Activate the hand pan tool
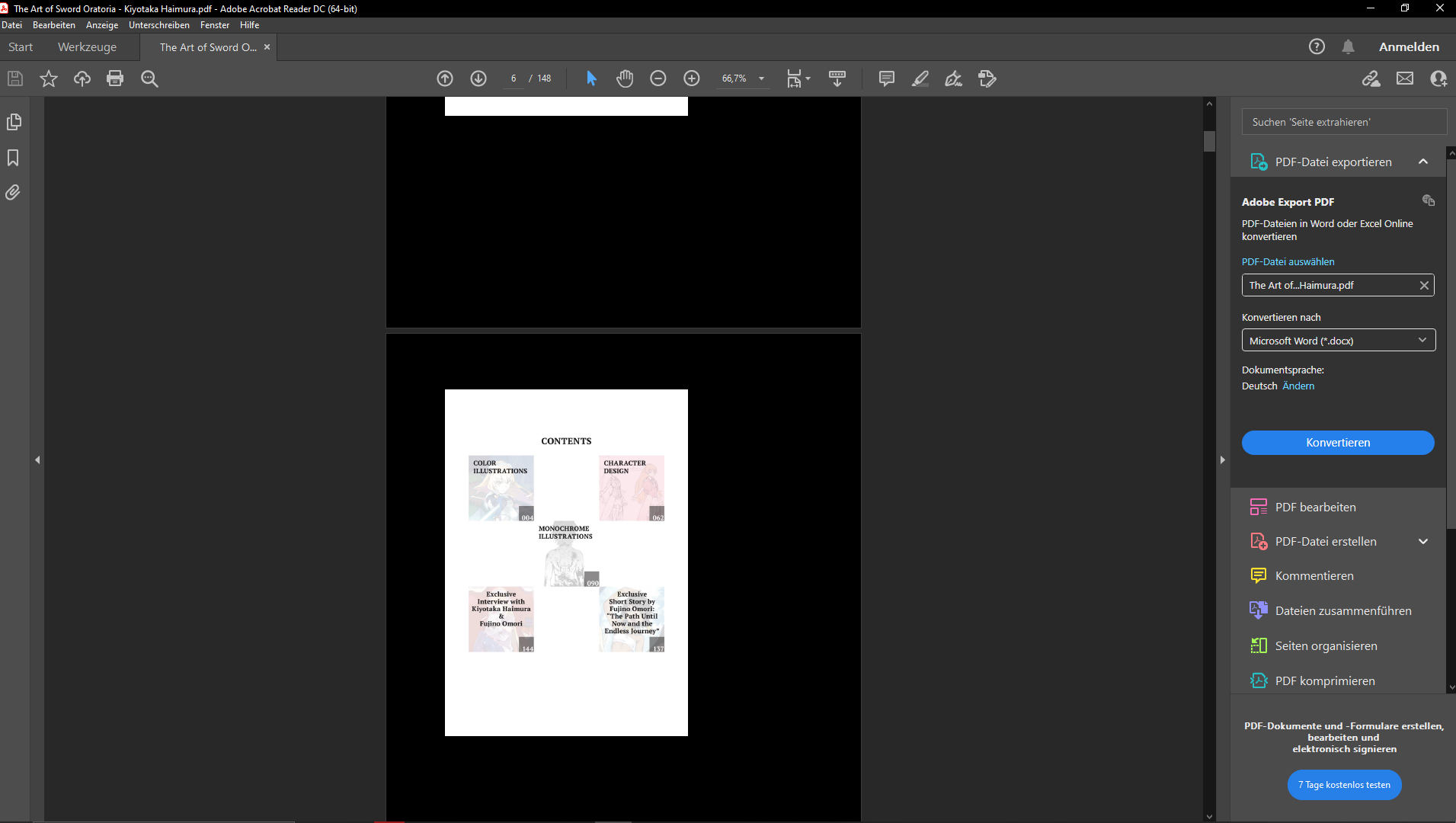Screen dimensions: 1456x823 (x=625, y=78)
